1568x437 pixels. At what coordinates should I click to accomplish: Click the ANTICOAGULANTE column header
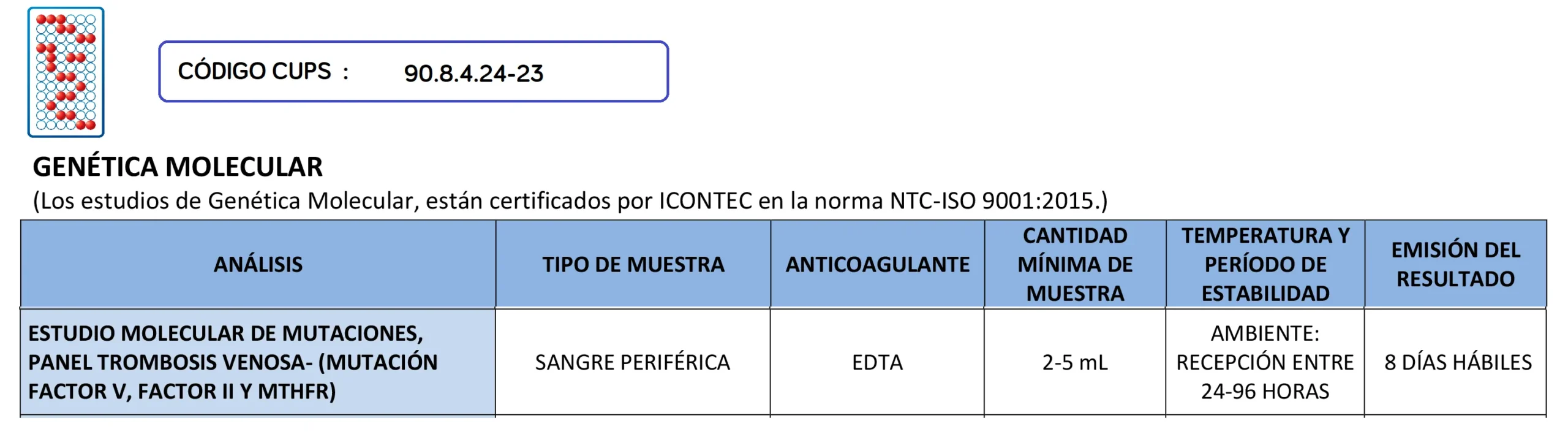877,264
